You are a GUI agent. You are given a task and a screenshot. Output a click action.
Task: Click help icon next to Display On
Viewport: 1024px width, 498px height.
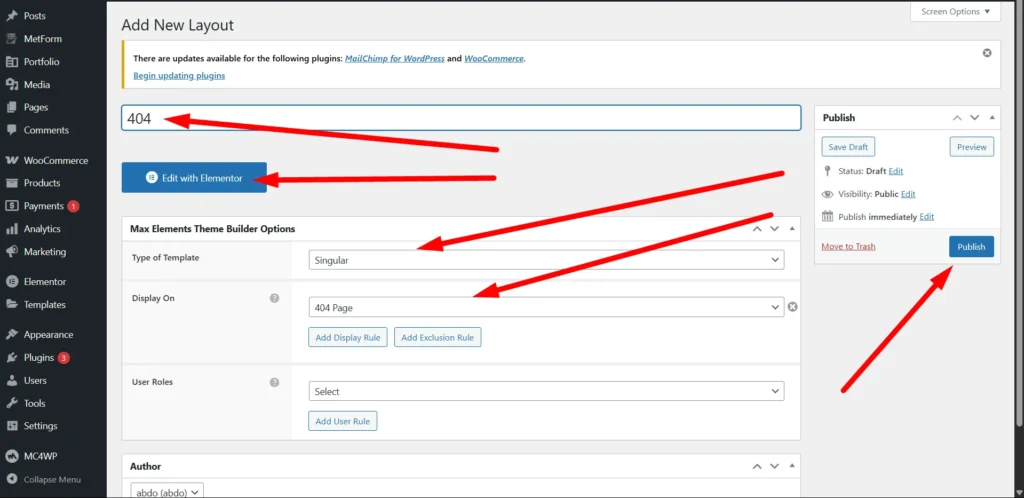[274, 298]
